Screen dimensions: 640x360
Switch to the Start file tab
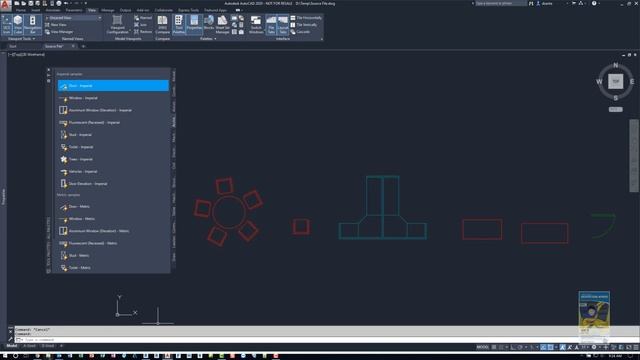pos(13,47)
